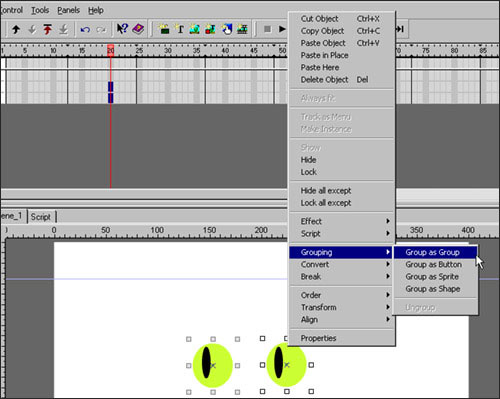Open the Tools menu
Screen dimensions: 500x399
(40, 10)
